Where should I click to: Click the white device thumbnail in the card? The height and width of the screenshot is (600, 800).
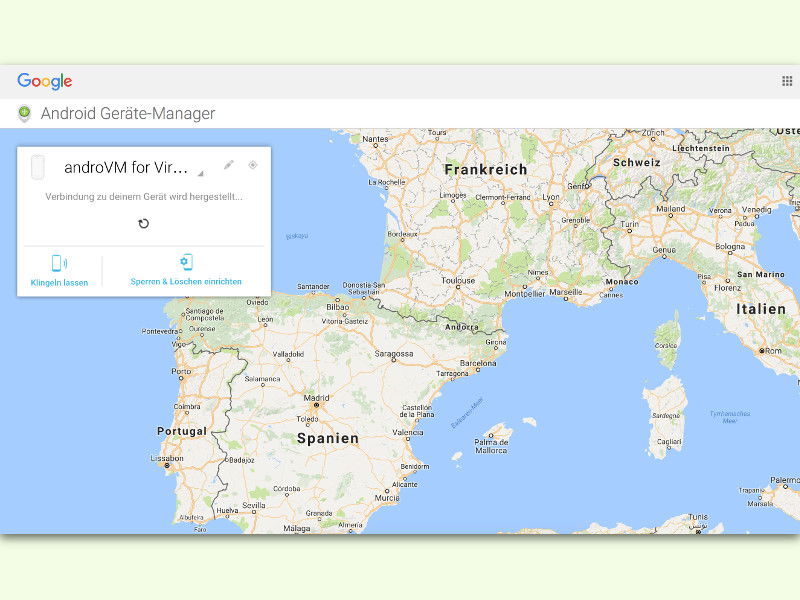(38, 167)
